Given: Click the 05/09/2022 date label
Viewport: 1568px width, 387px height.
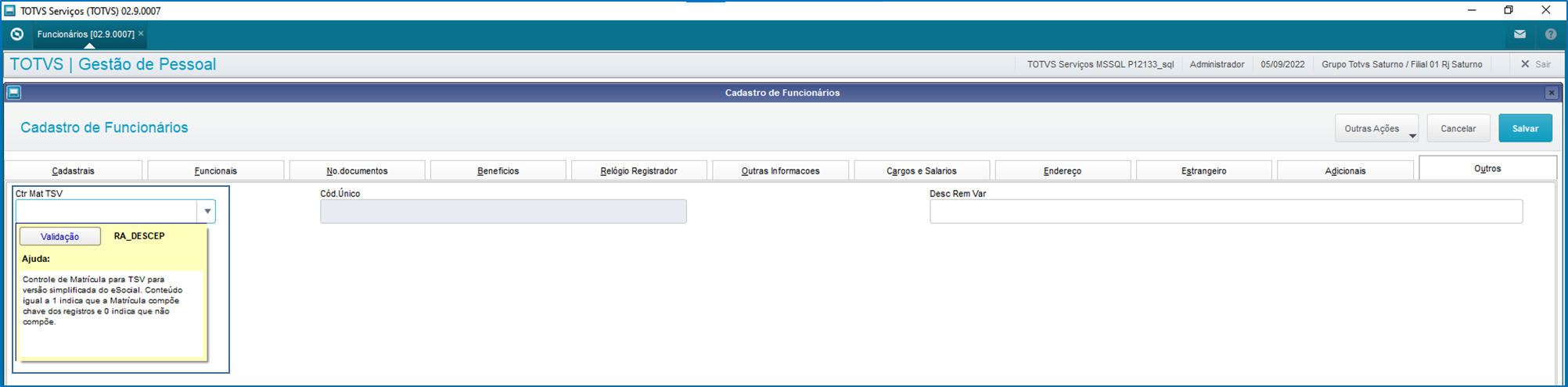Looking at the screenshot, I should [x=1282, y=64].
